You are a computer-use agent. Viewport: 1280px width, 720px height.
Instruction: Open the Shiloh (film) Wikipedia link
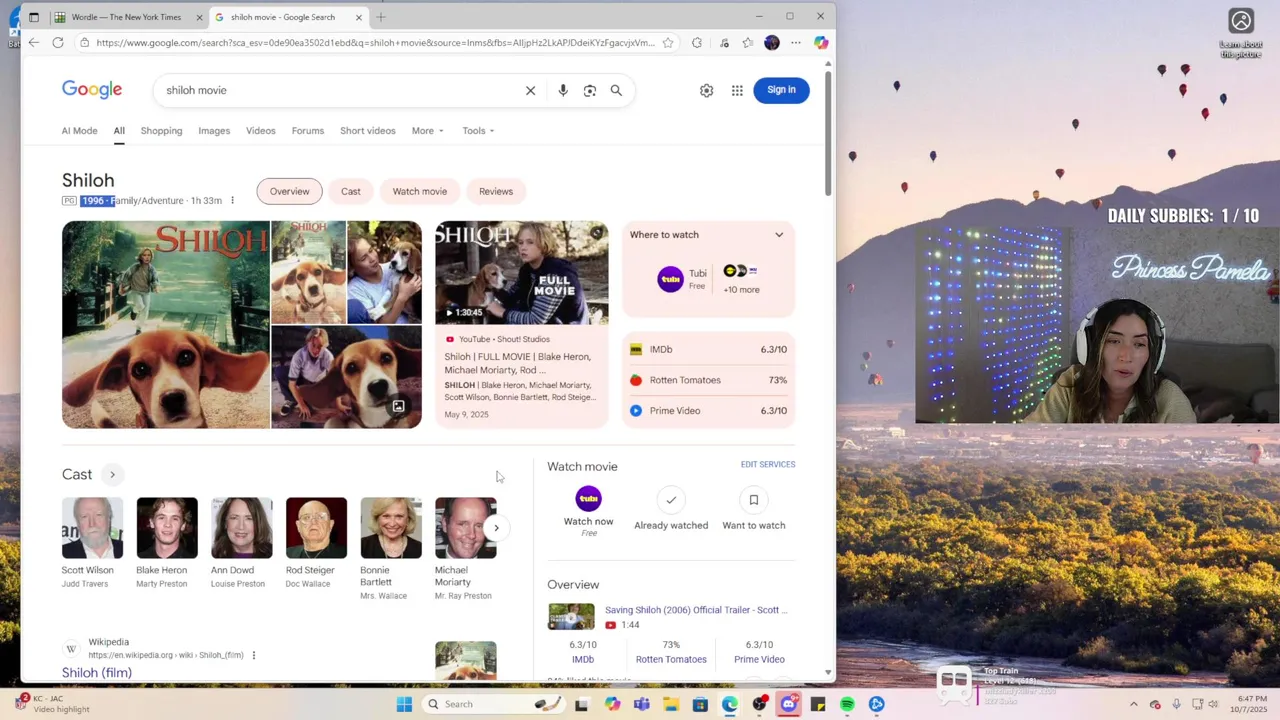97,673
